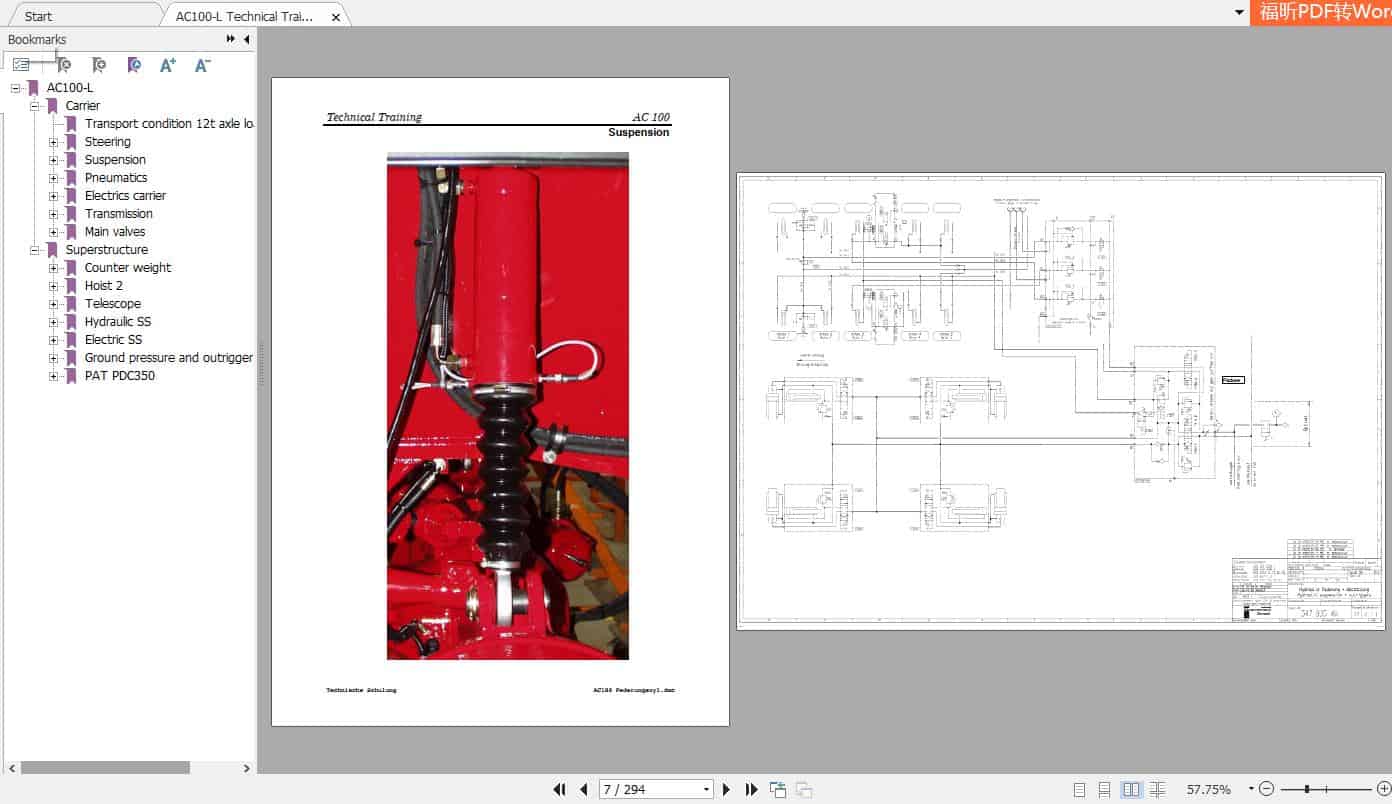The height and width of the screenshot is (804, 1392).
Task: Select the bookmark Options icon
Action: click(x=22, y=64)
